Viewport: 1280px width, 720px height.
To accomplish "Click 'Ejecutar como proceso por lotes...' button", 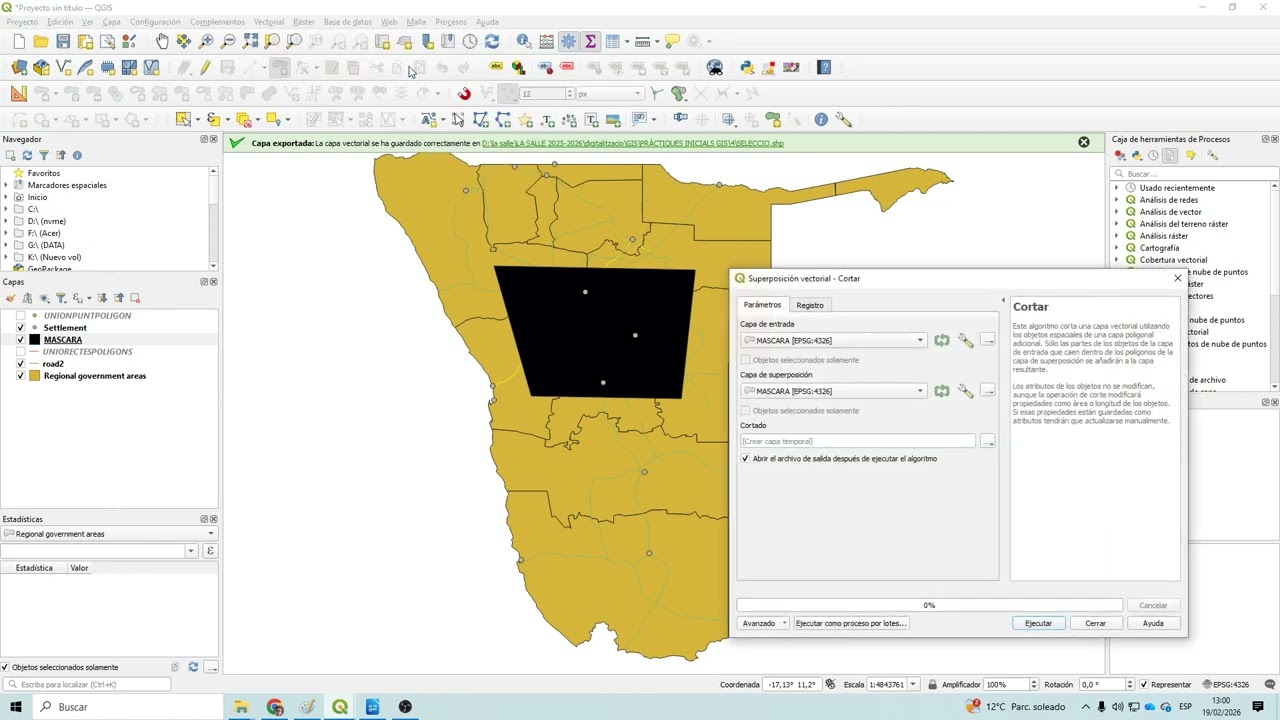I will 851,623.
